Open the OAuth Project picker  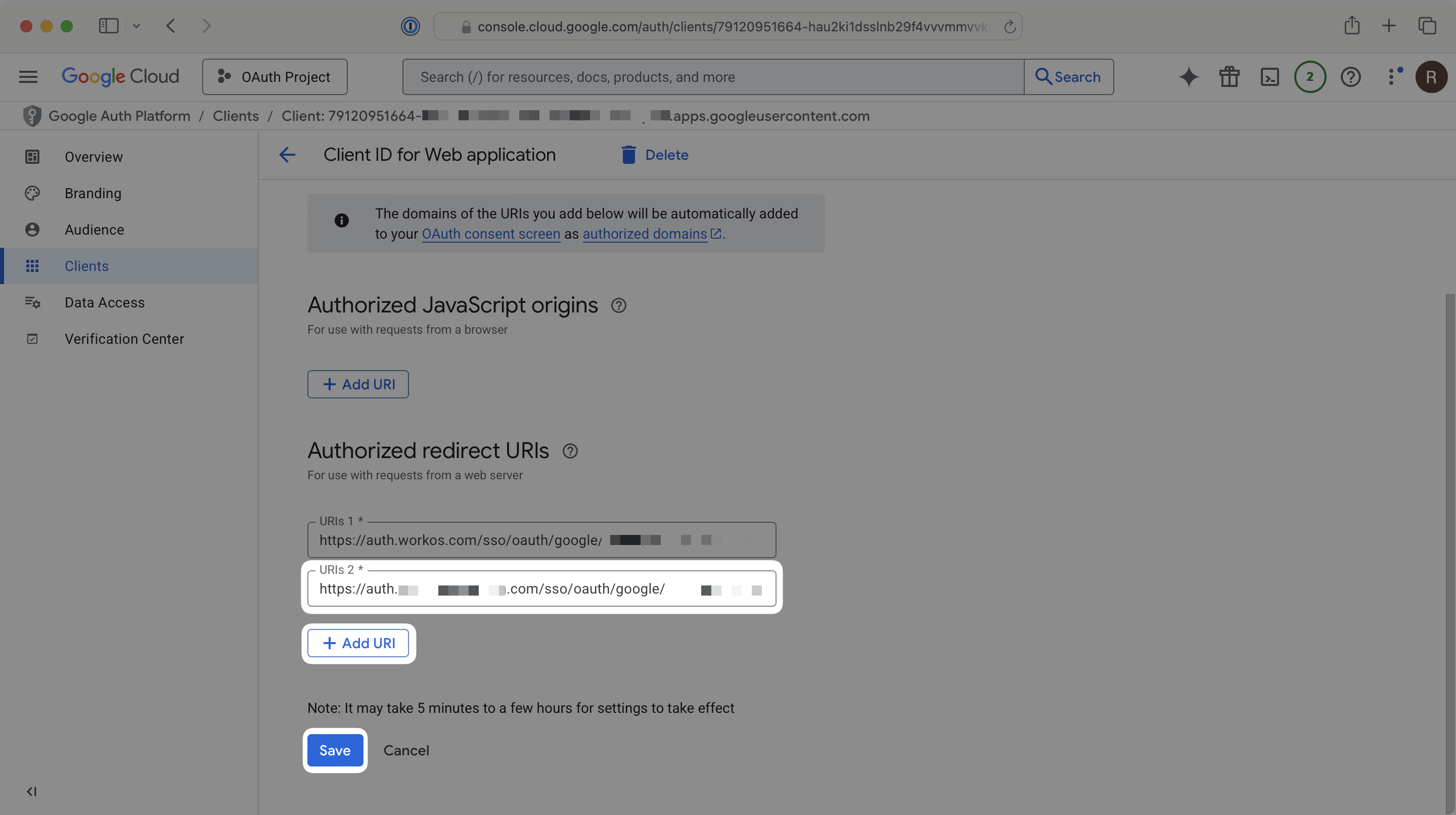[275, 77]
